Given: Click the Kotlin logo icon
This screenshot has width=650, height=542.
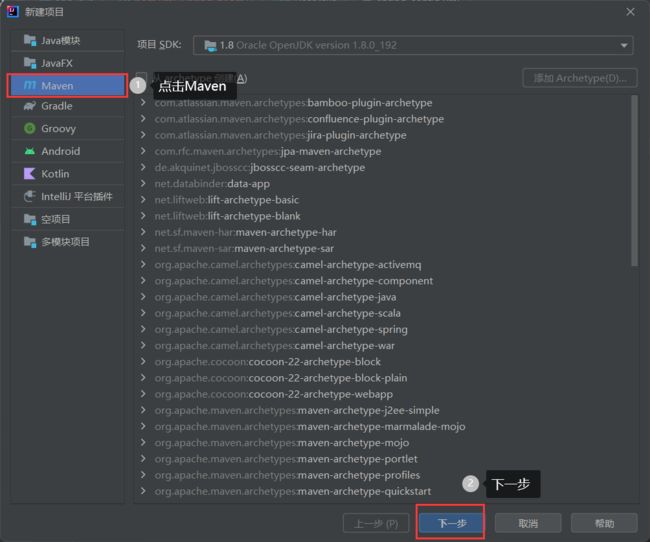Looking at the screenshot, I should tap(30, 174).
